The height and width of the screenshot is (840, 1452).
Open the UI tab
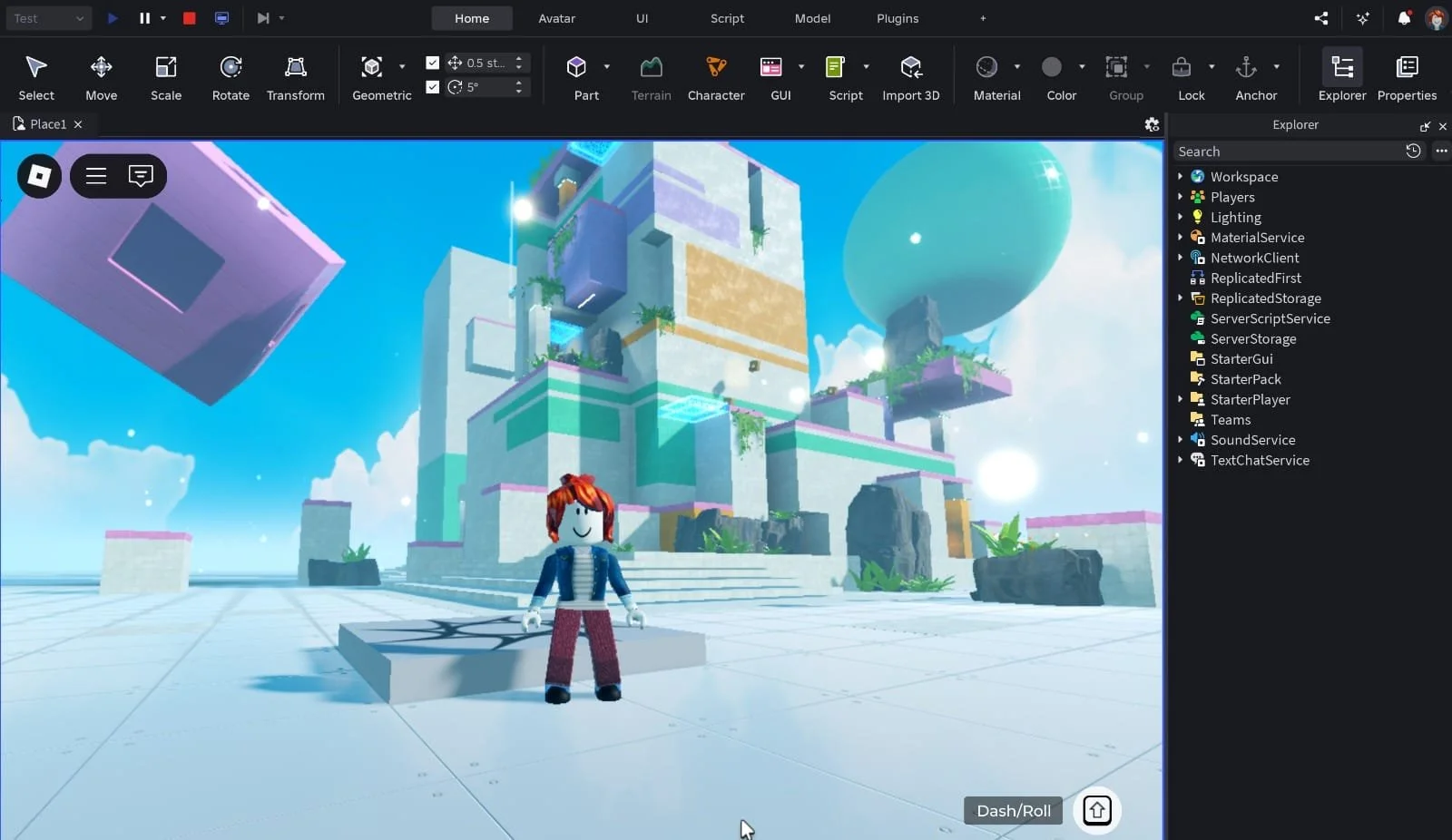643,18
